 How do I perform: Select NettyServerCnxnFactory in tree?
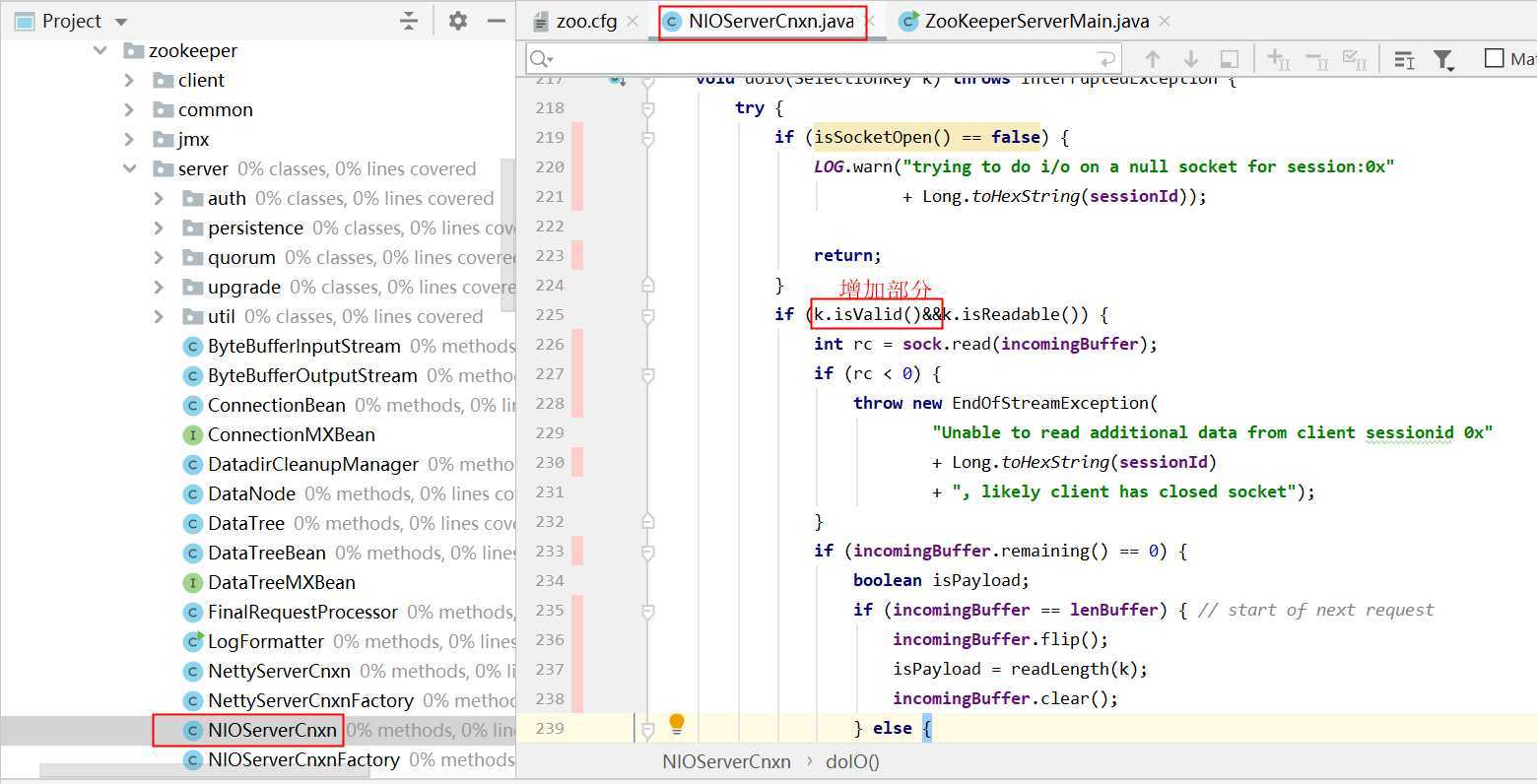310,700
